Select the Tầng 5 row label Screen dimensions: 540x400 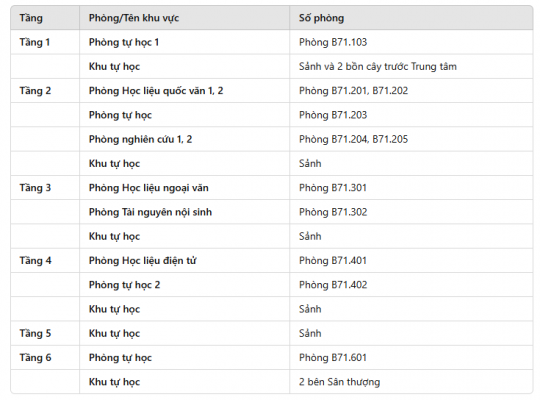[x=35, y=333]
